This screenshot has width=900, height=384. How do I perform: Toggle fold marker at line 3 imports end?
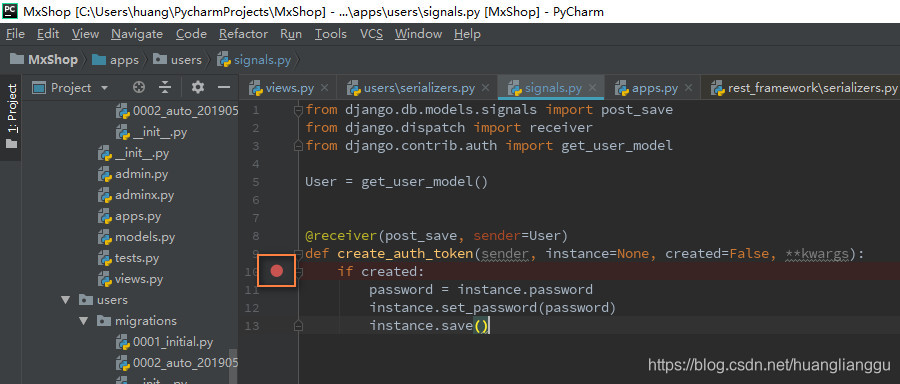[x=297, y=146]
